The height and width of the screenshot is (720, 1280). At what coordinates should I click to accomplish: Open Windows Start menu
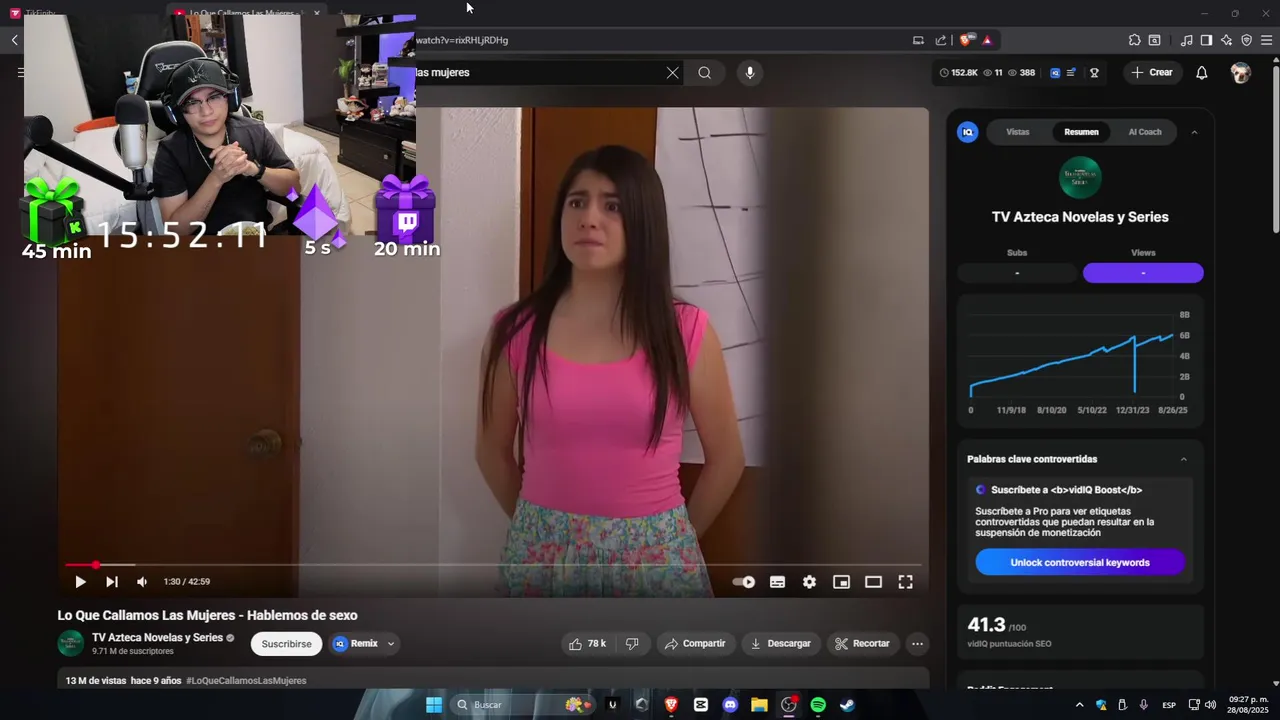[434, 705]
